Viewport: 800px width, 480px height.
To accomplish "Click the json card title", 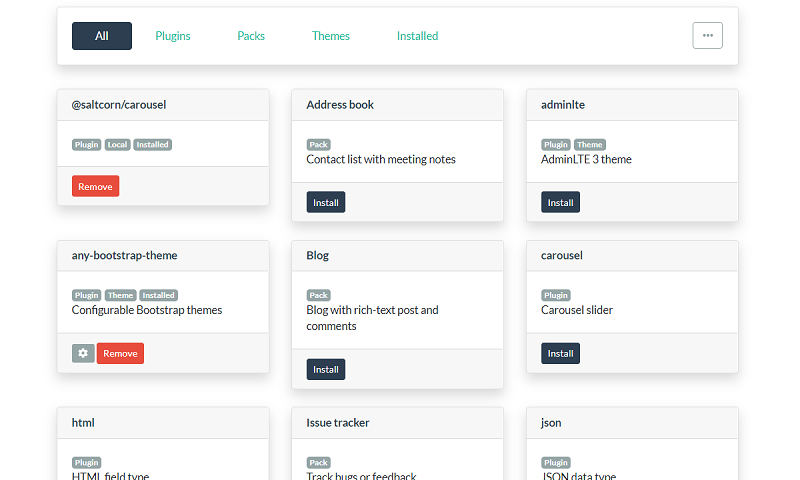I will click(x=551, y=423).
